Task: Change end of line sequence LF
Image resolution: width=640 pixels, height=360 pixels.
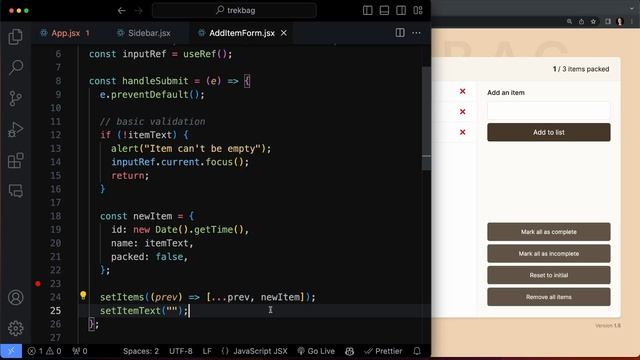Action: point(207,351)
